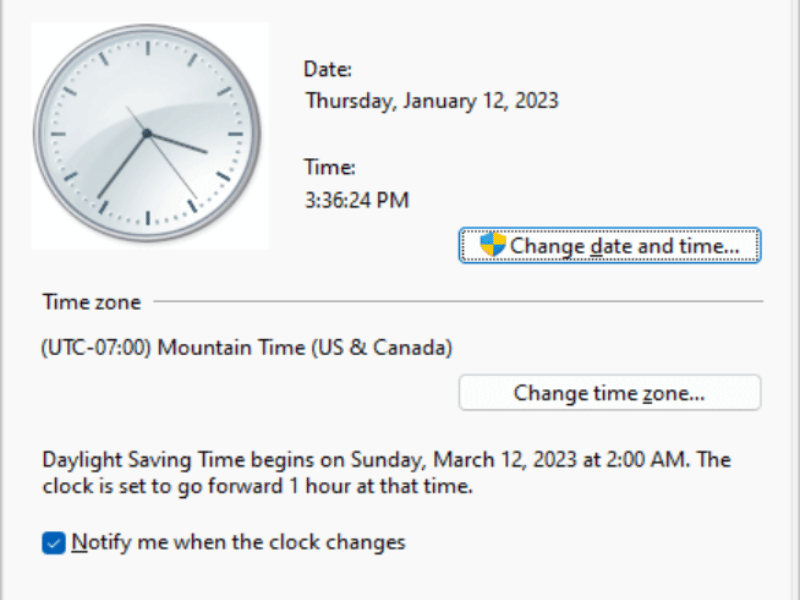The height and width of the screenshot is (600, 800).
Task: Click the center pivot of the analog clock
Action: pyautogui.click(x=147, y=134)
